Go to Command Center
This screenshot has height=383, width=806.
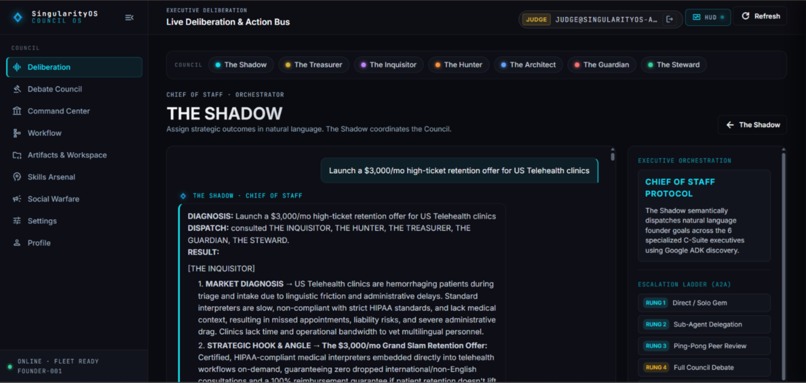point(75,111)
